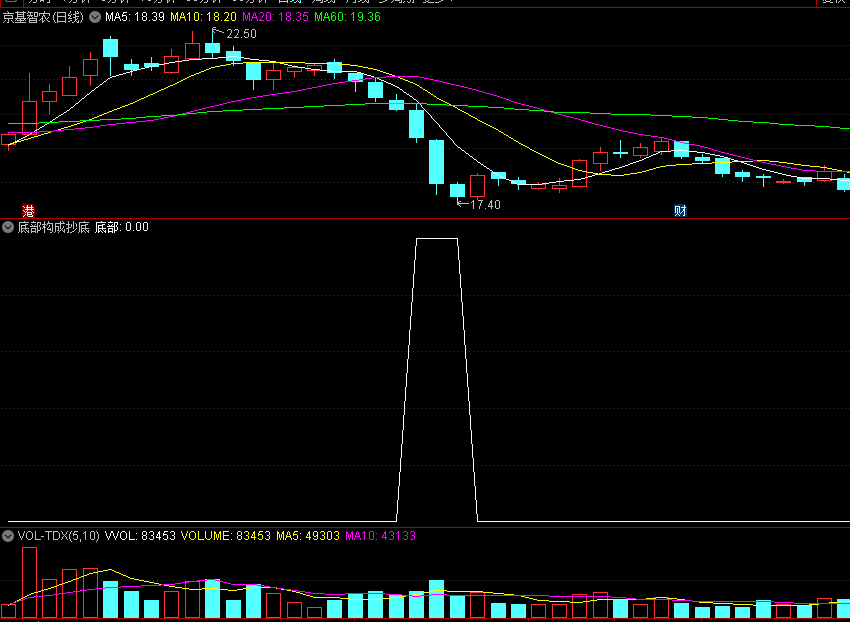Click the blue 财 marker icon
The width and height of the screenshot is (850, 622).
680,210
